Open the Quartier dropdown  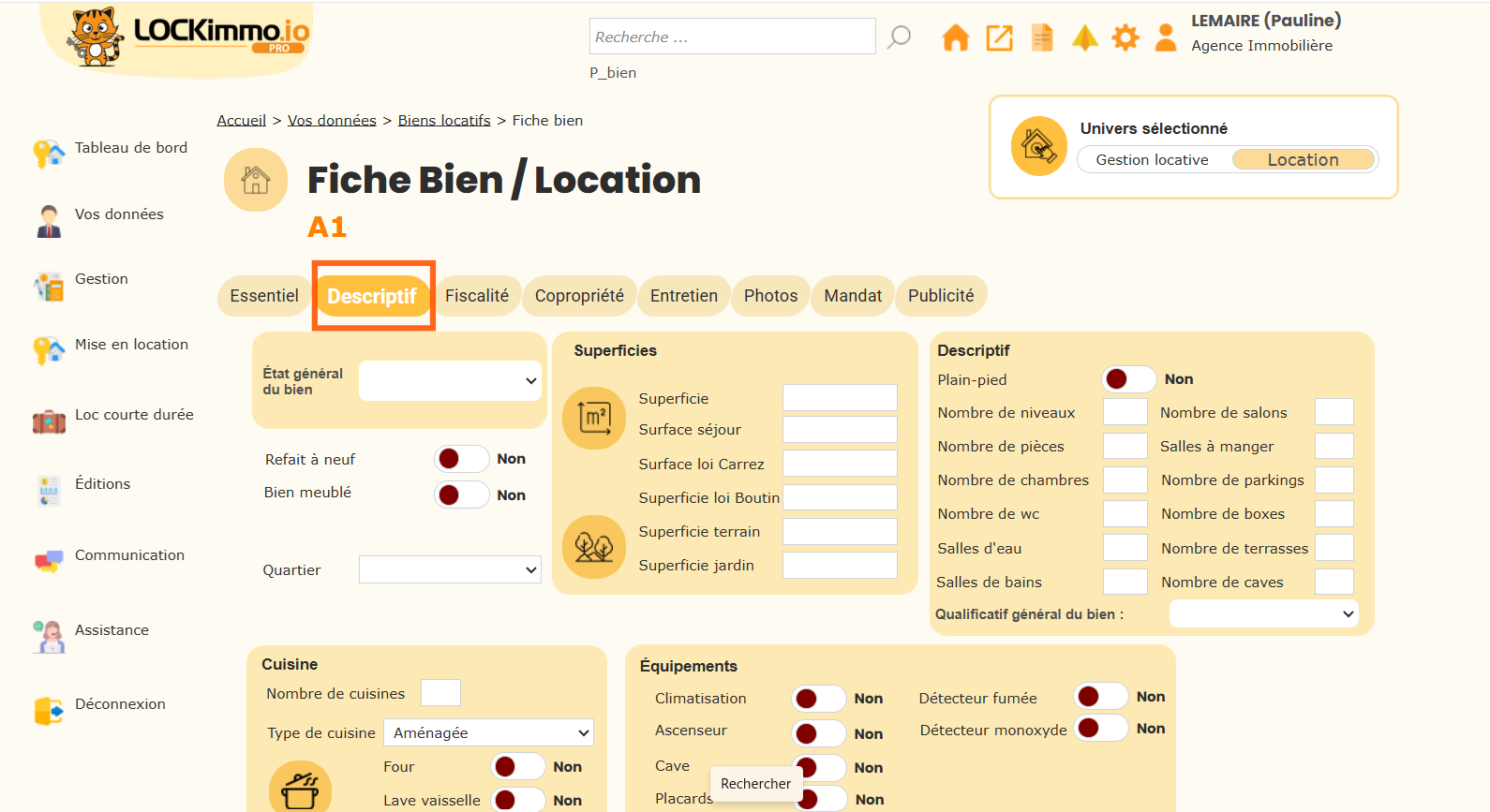[450, 569]
